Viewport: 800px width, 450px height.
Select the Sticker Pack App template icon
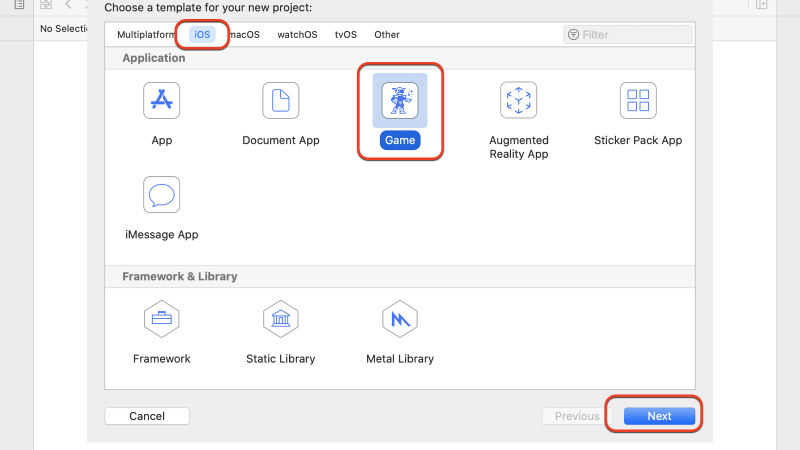point(638,101)
